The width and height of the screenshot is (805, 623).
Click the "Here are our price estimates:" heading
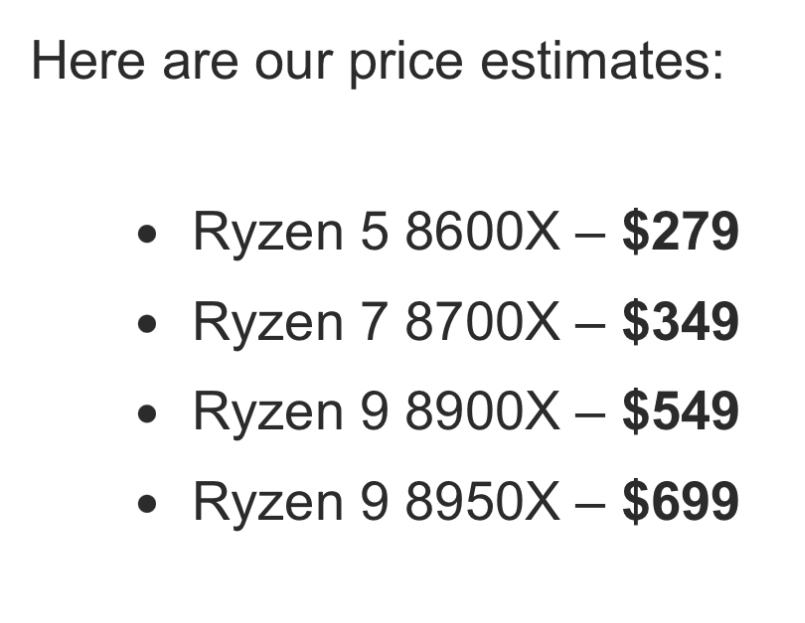pos(377,61)
